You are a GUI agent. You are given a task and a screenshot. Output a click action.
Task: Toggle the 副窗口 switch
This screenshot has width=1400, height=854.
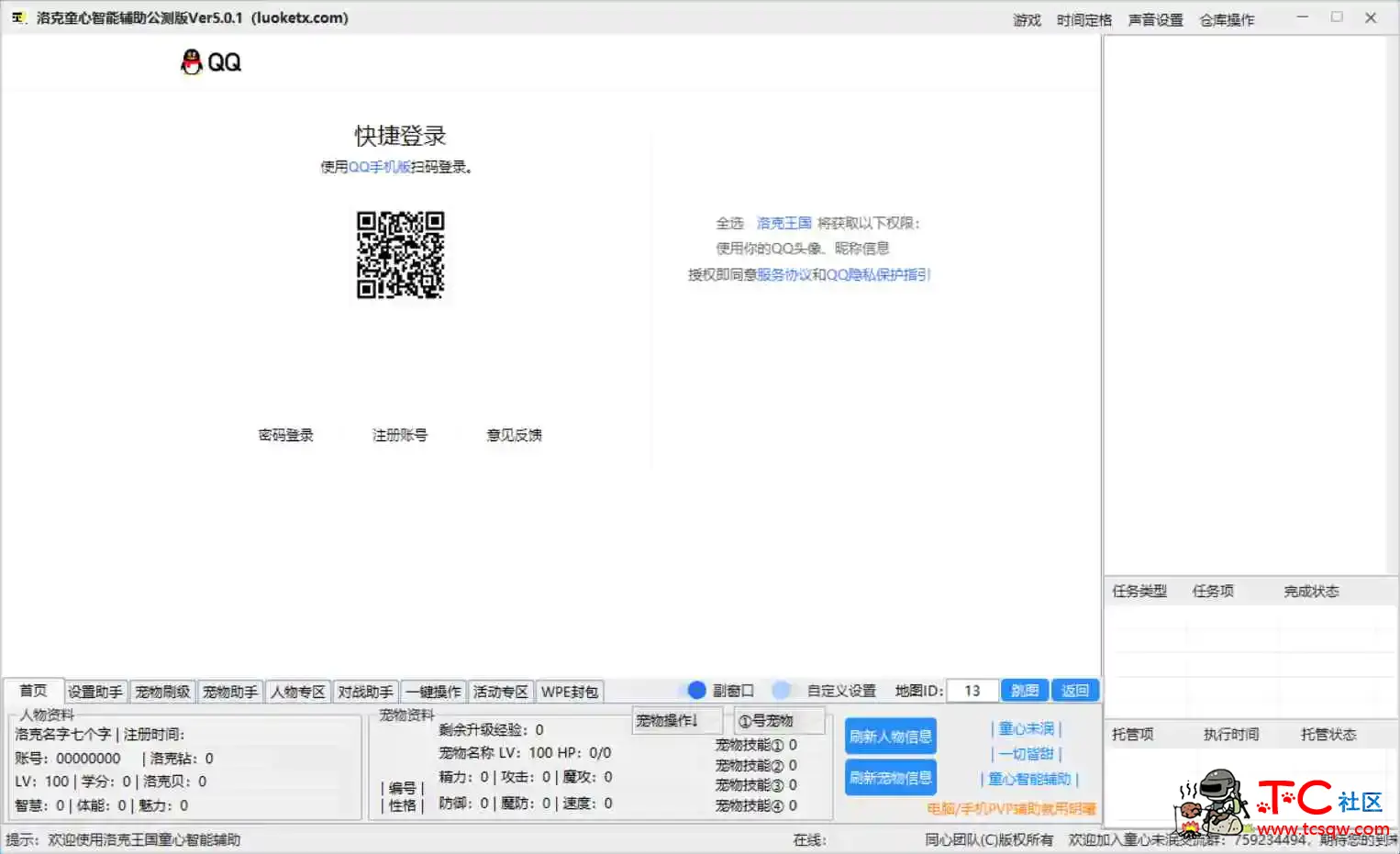click(x=696, y=690)
